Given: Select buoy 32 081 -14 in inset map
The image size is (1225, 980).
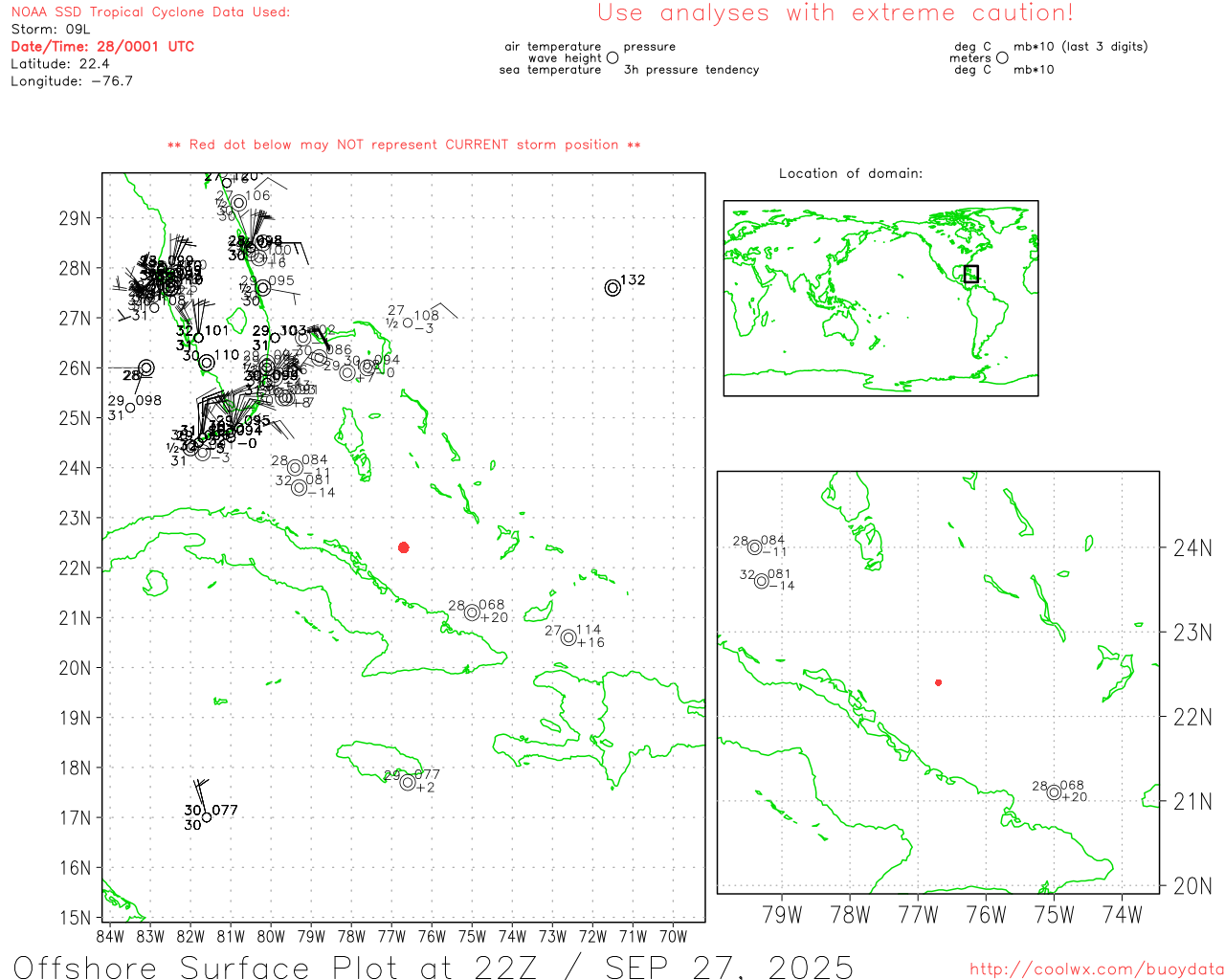Looking at the screenshot, I should [x=762, y=581].
